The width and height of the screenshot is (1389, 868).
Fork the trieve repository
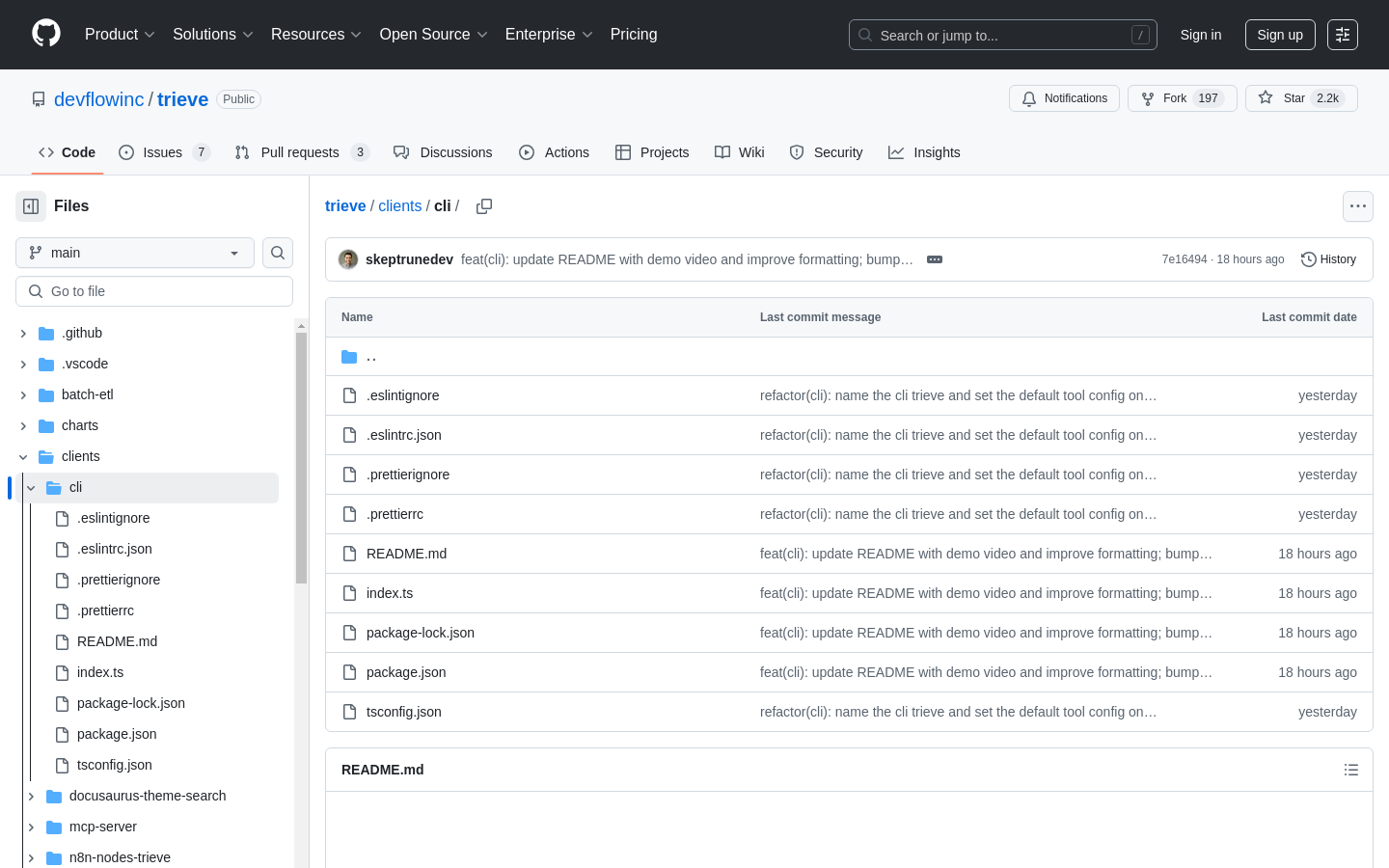tap(1183, 98)
